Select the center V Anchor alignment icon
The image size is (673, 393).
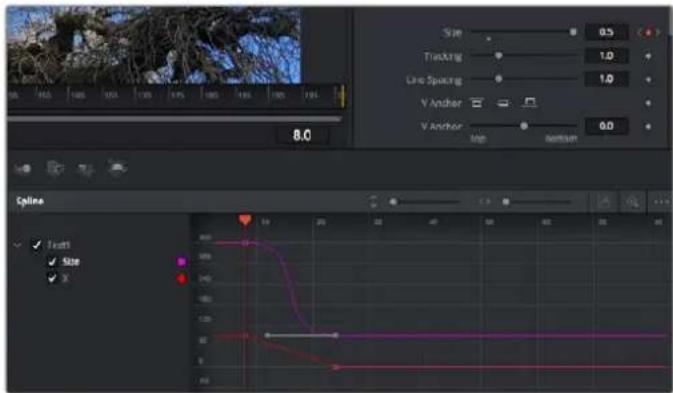point(503,103)
